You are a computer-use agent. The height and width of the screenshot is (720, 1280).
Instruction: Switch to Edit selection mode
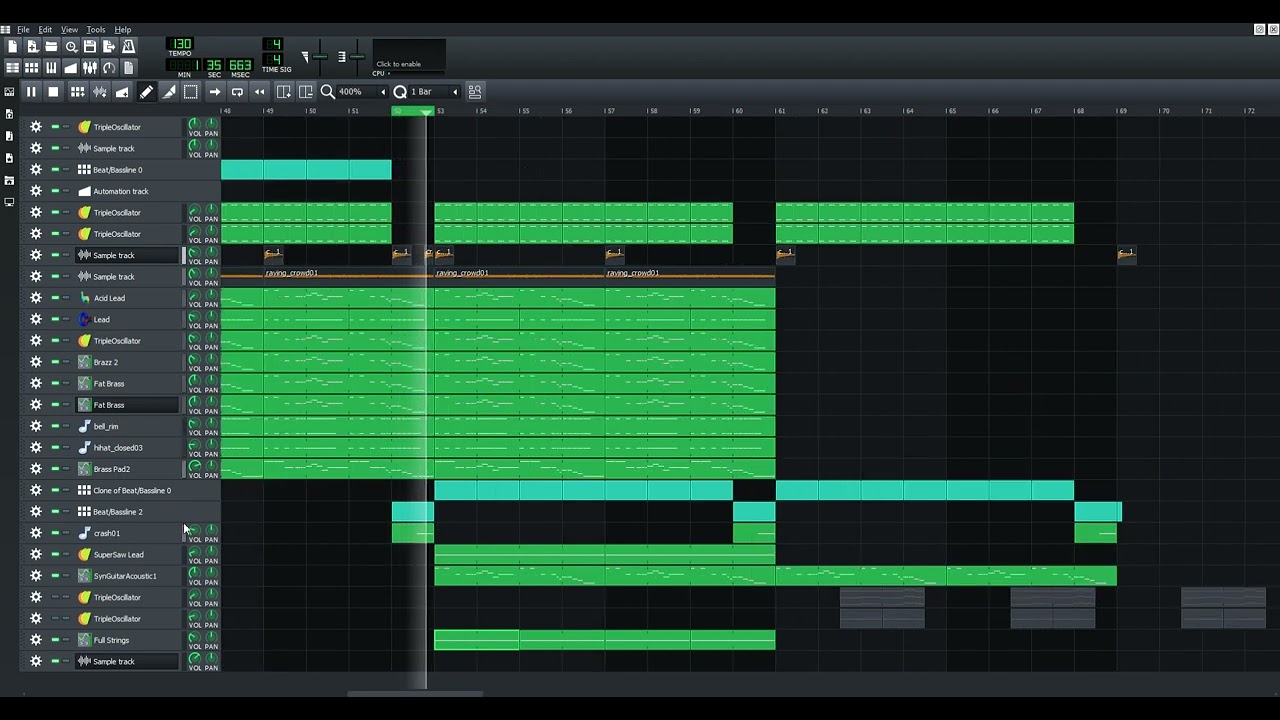pyautogui.click(x=191, y=92)
